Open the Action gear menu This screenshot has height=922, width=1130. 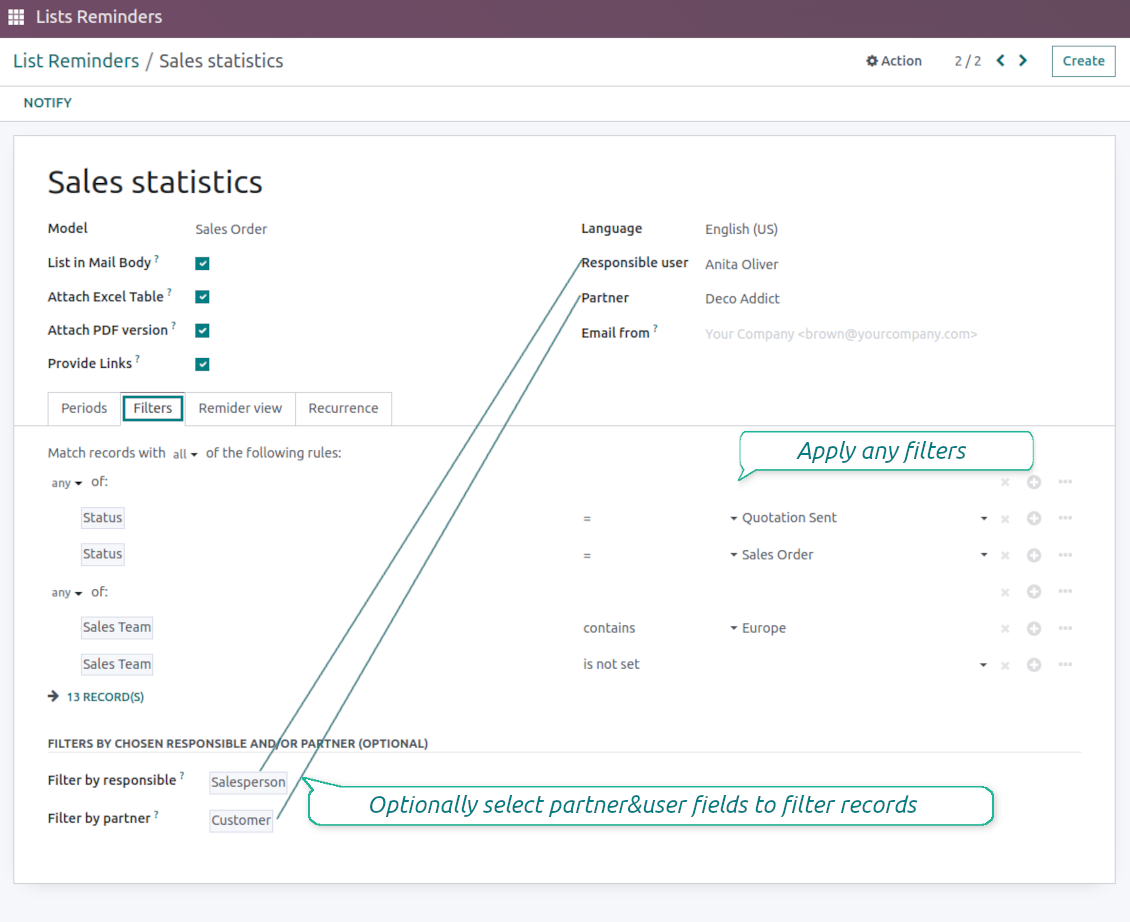(894, 61)
